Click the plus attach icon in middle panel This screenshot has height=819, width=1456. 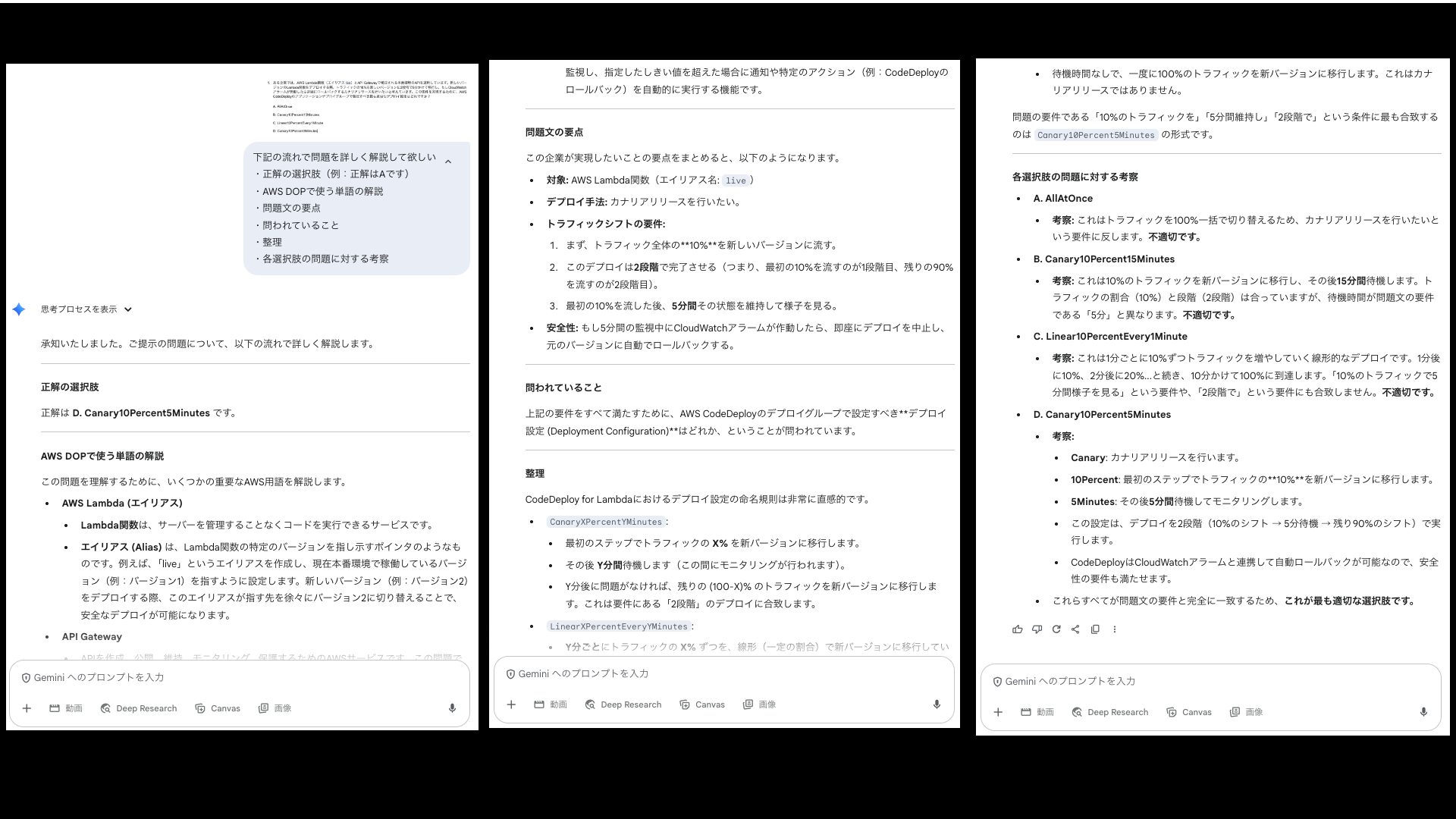tap(511, 704)
